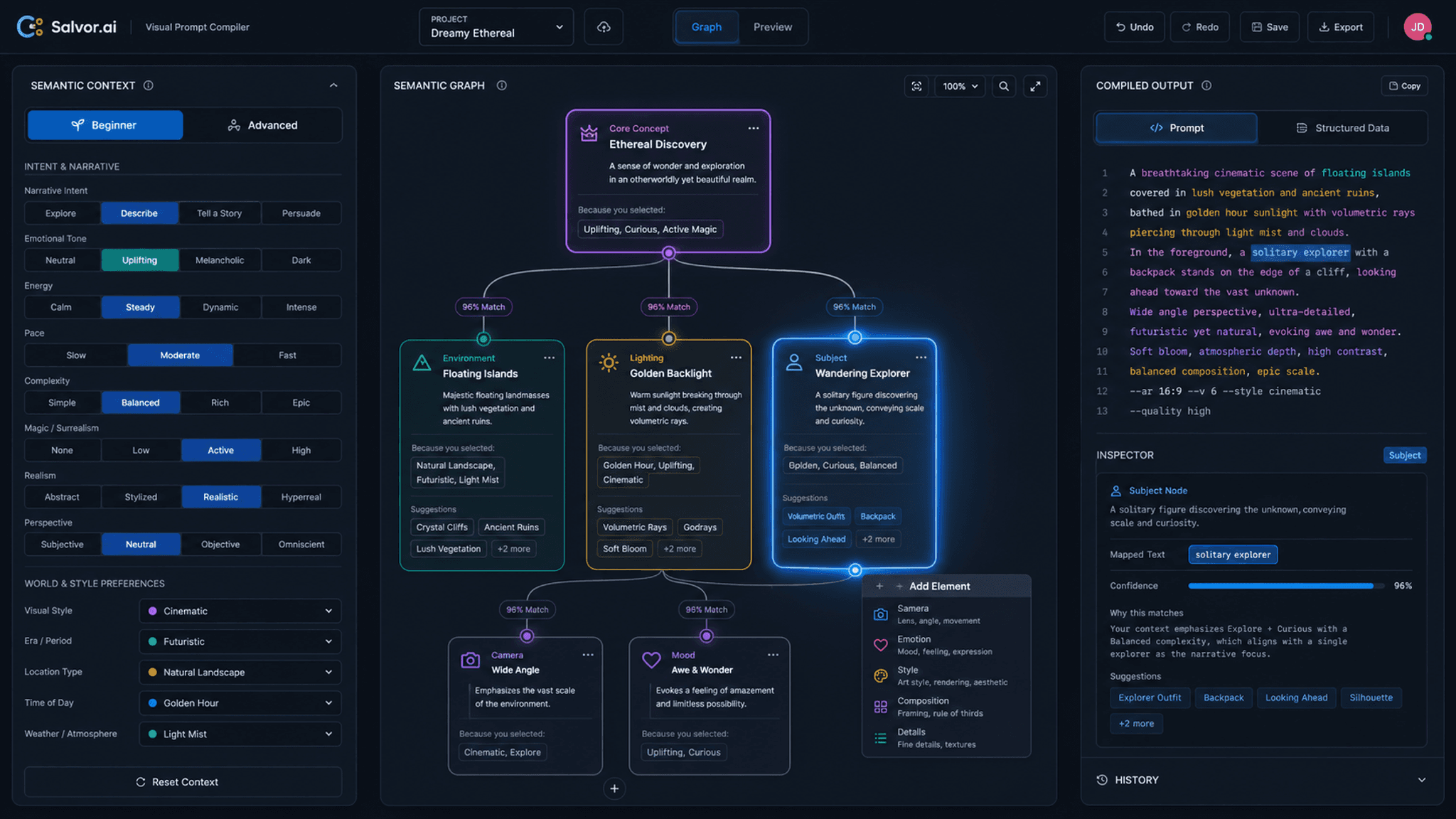The image size is (1456, 819).
Task: Click the purple Cinematic color dot
Action: tap(153, 611)
